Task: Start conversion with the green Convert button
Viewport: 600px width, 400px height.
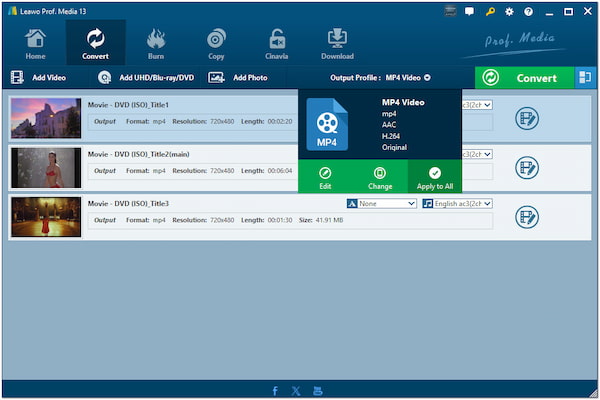Action: tap(524, 78)
